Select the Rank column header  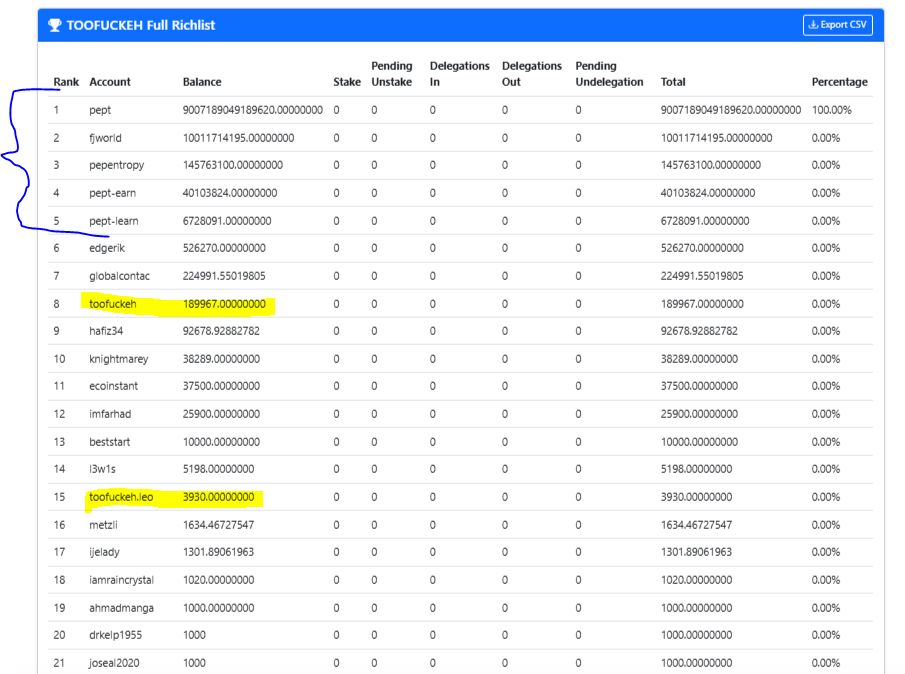click(x=66, y=82)
